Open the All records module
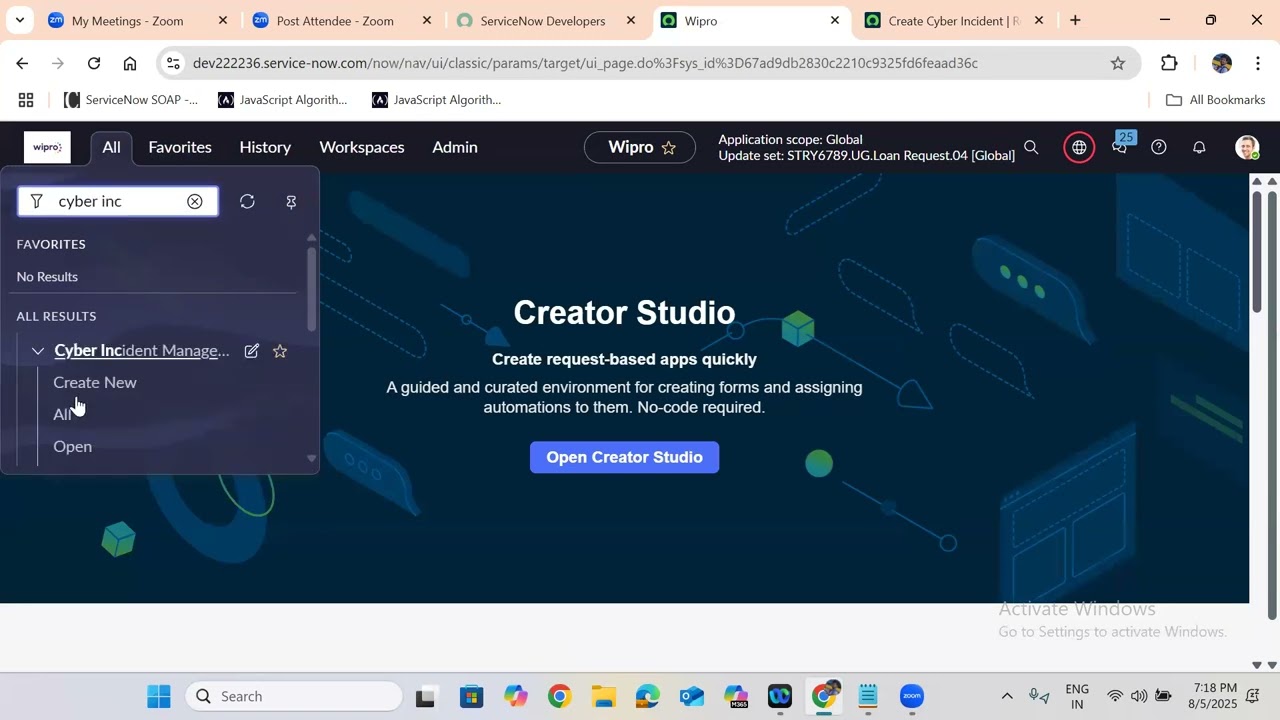The width and height of the screenshot is (1280, 720). [62, 414]
